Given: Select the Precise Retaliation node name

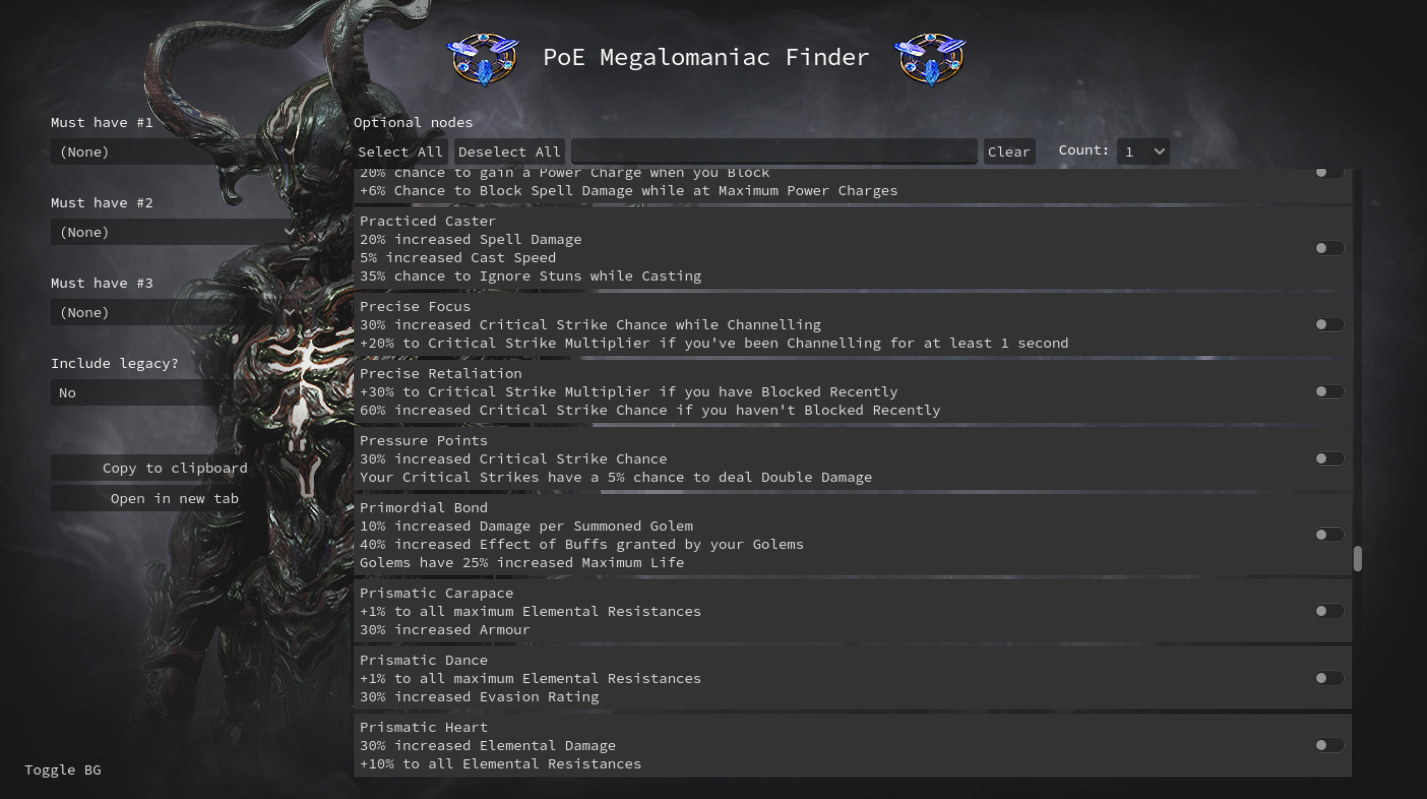Looking at the screenshot, I should [x=441, y=373].
